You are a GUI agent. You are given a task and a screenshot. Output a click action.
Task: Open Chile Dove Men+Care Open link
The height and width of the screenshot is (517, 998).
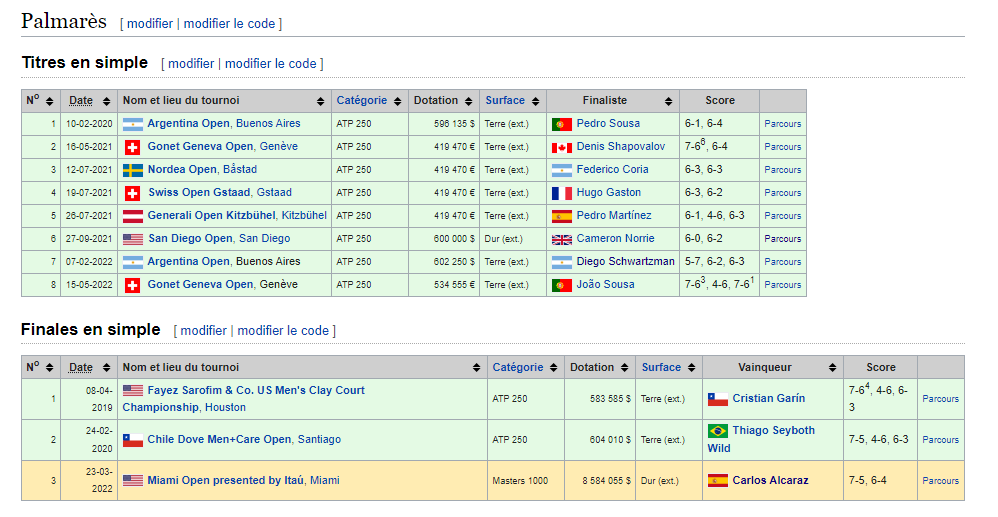click(219, 439)
